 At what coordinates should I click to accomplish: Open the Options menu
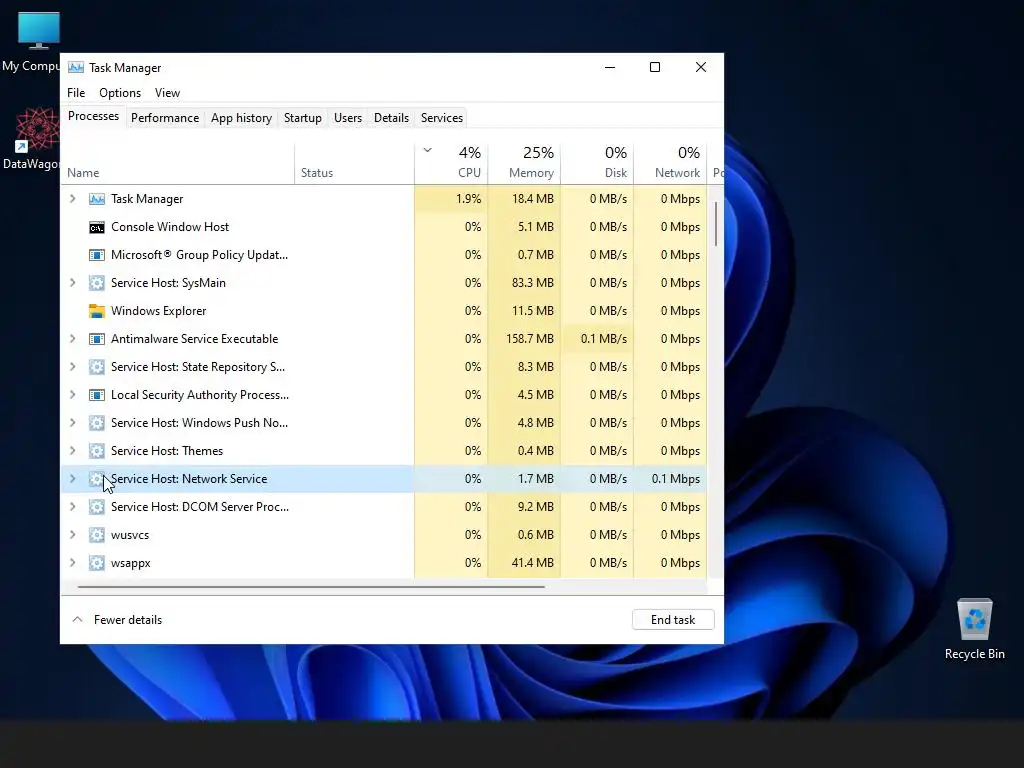tap(120, 93)
